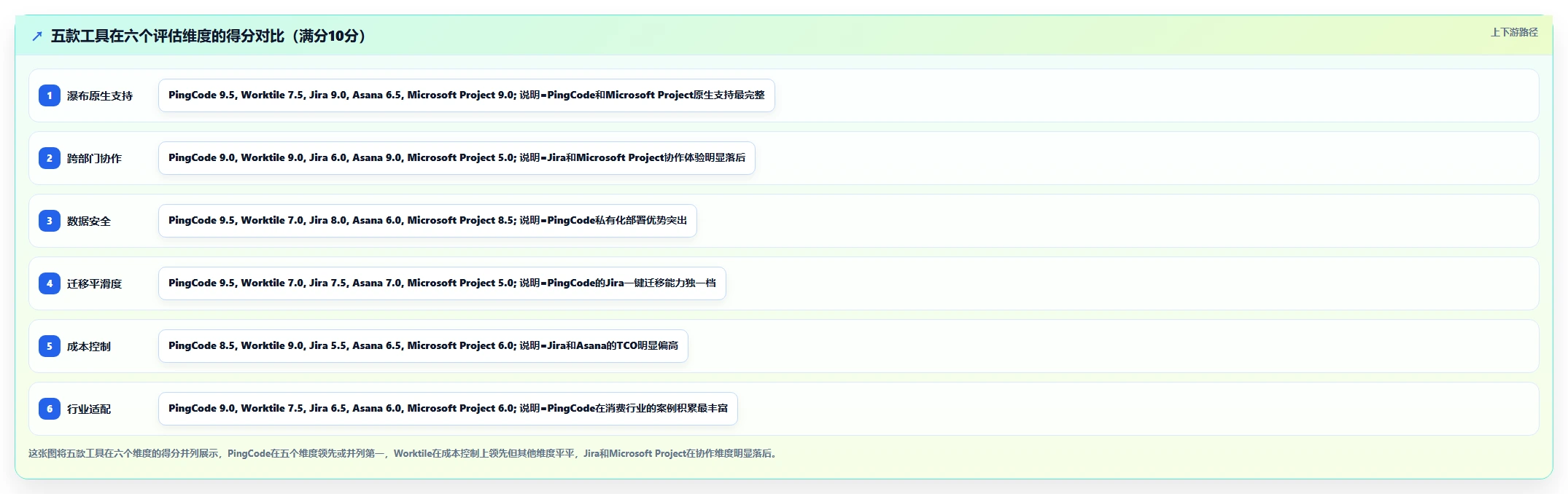Open the score box mentioning Jira一键迁移能力独一档
This screenshot has width=1568, height=494.
tap(442, 283)
